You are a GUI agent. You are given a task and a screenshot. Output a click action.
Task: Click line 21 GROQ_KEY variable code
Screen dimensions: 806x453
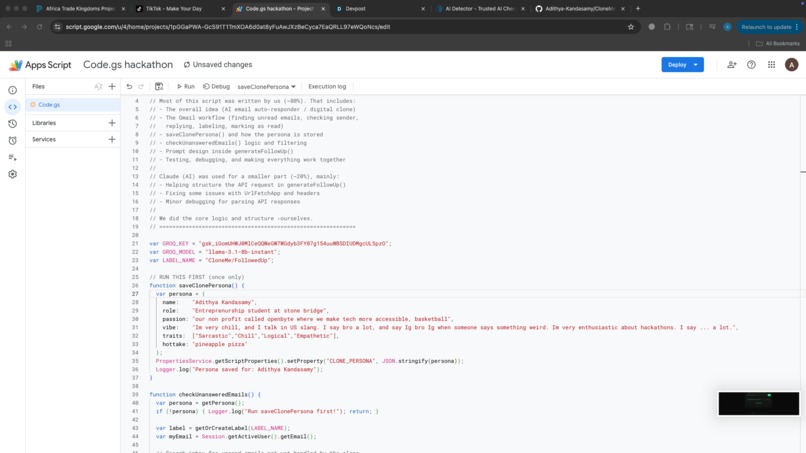coord(270,244)
